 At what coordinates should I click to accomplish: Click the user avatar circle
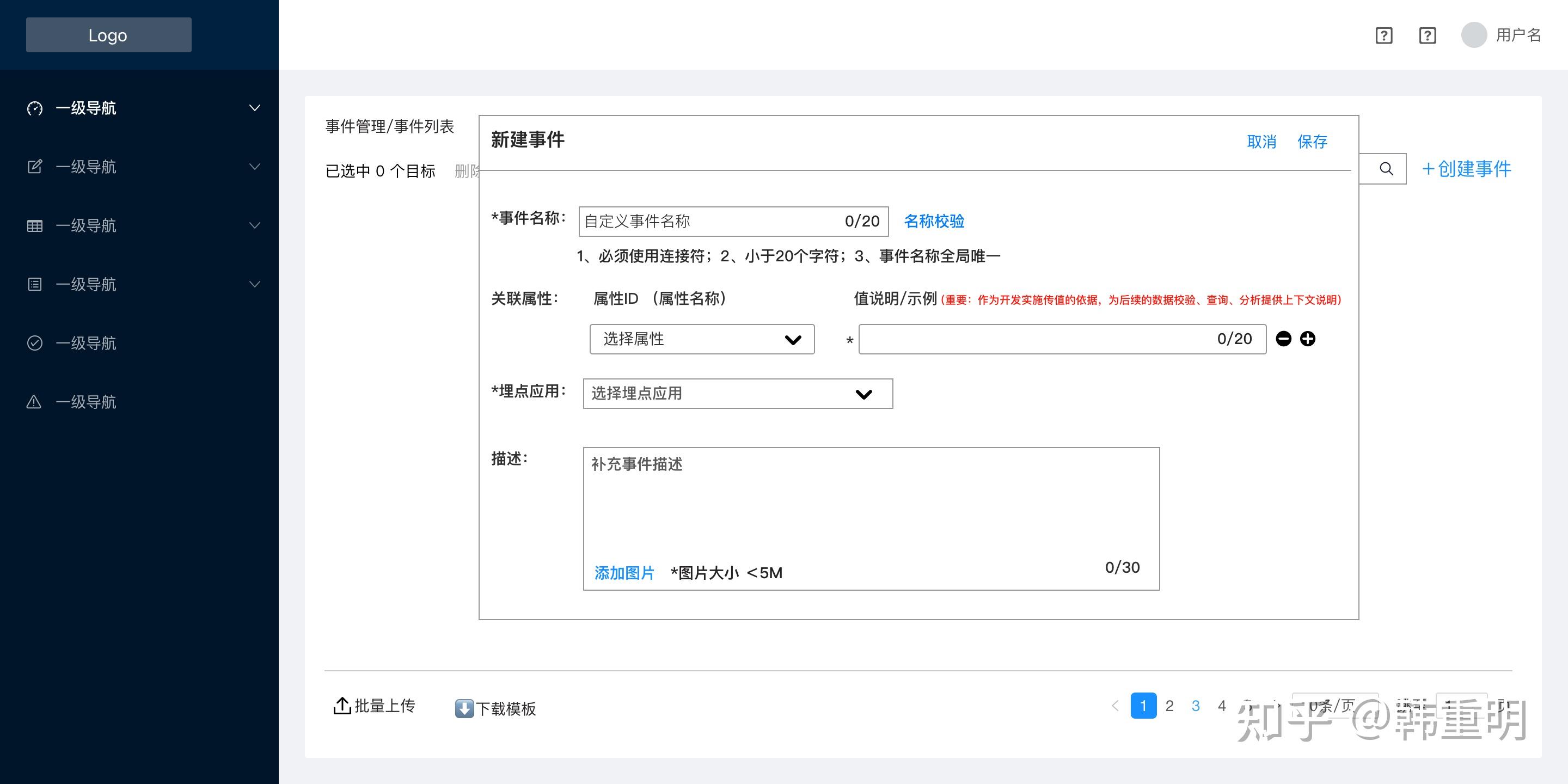click(x=1474, y=35)
